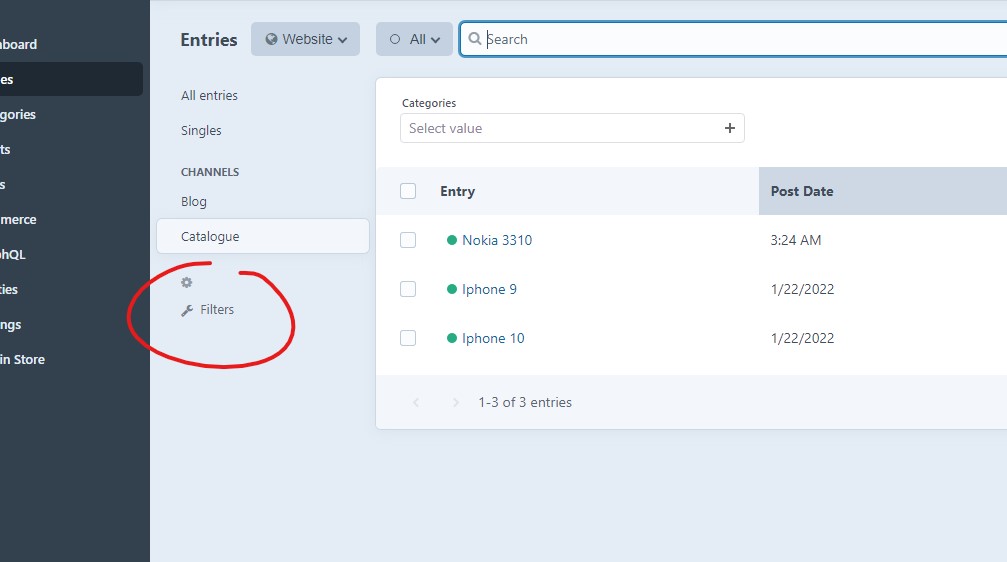This screenshot has height=562, width=1007.
Task: Click the gear settings icon below Catalogue
Action: click(186, 283)
